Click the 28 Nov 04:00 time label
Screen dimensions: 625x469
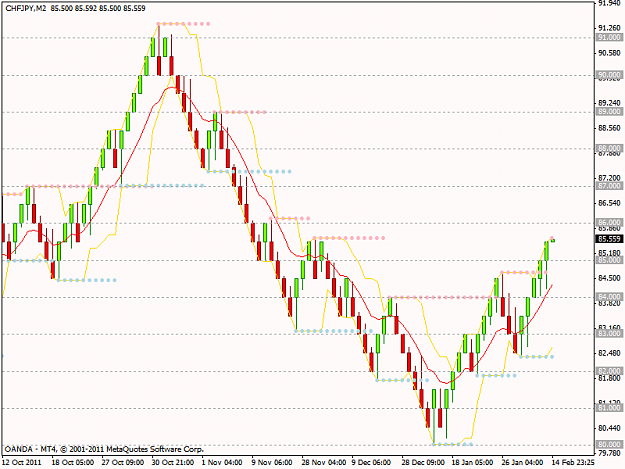pyautogui.click(x=324, y=463)
